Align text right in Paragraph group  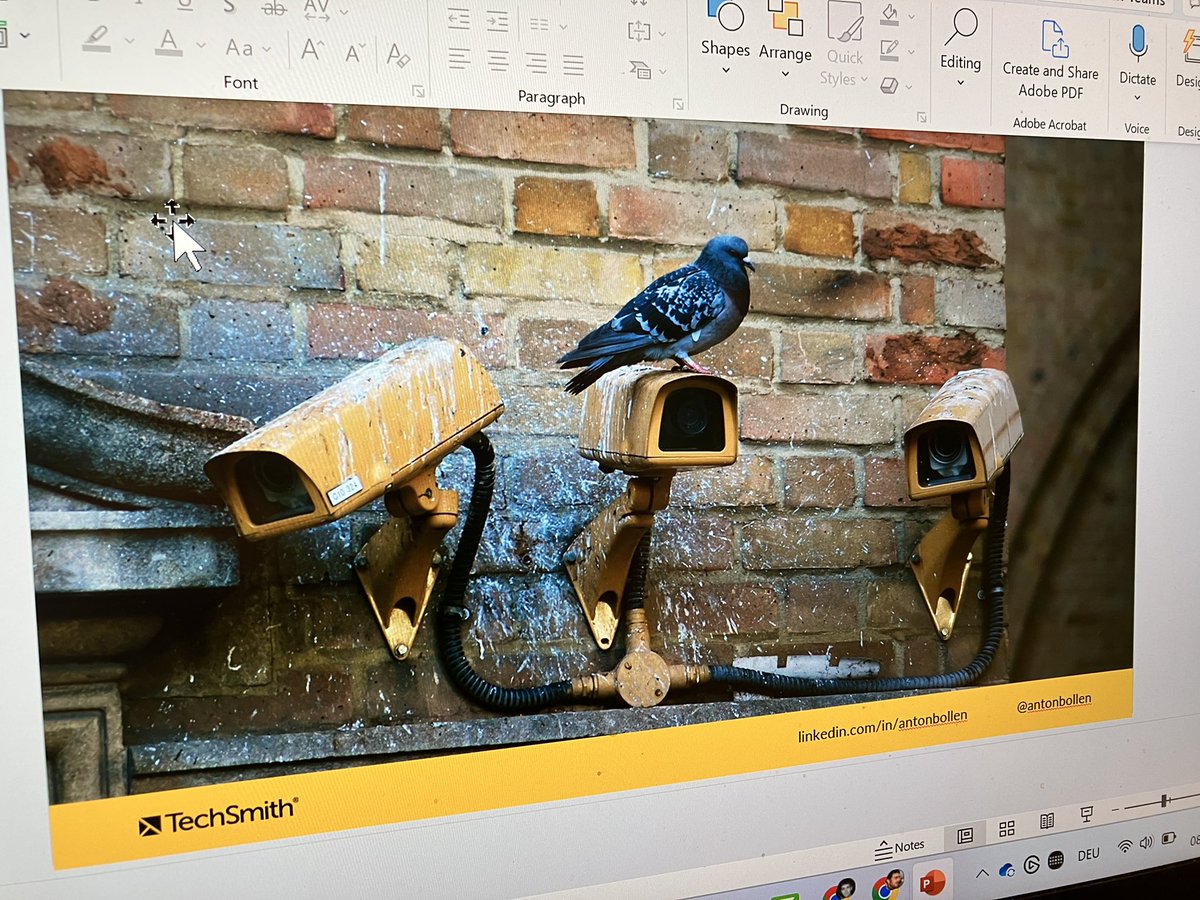click(x=536, y=62)
